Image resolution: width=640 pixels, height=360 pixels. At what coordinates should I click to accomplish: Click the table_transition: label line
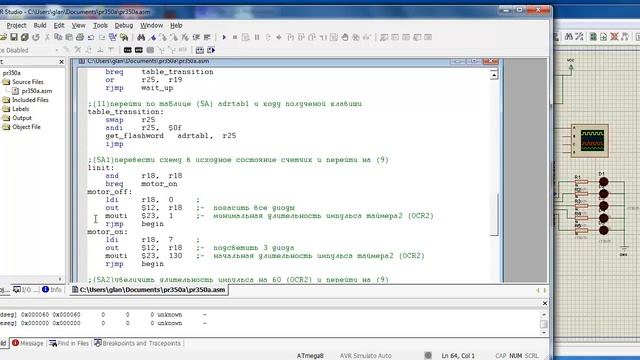(126, 112)
